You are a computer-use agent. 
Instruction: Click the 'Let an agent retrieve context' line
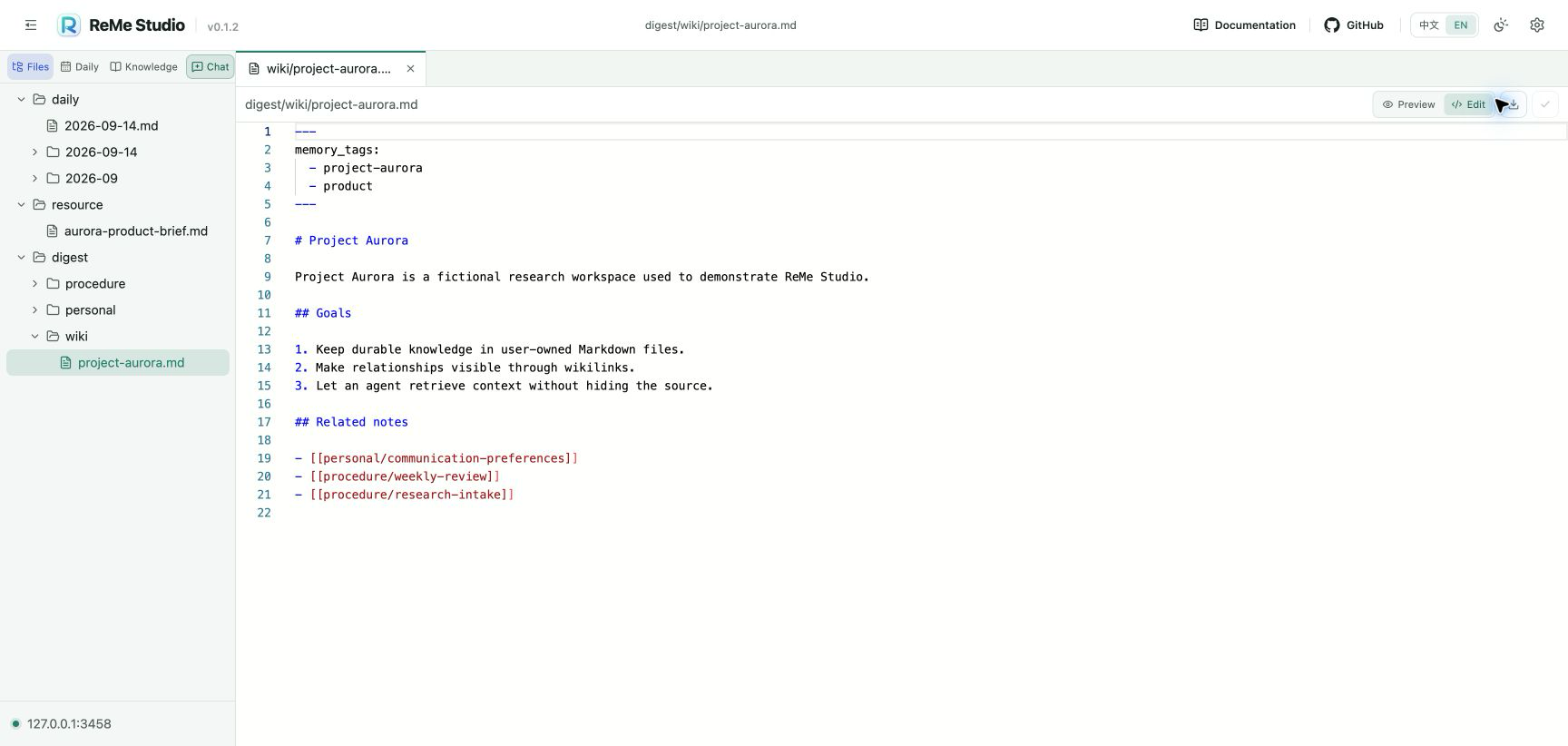click(504, 386)
